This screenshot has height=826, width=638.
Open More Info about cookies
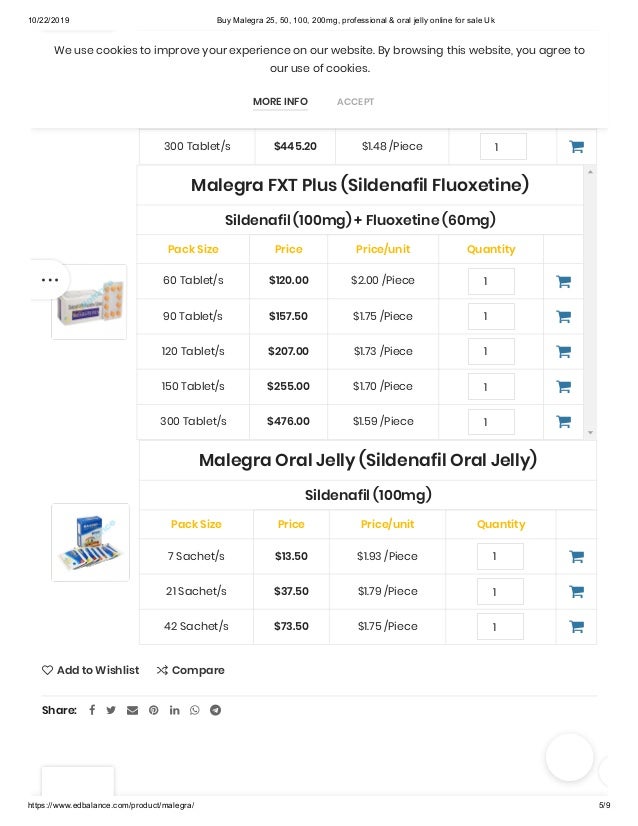280,102
